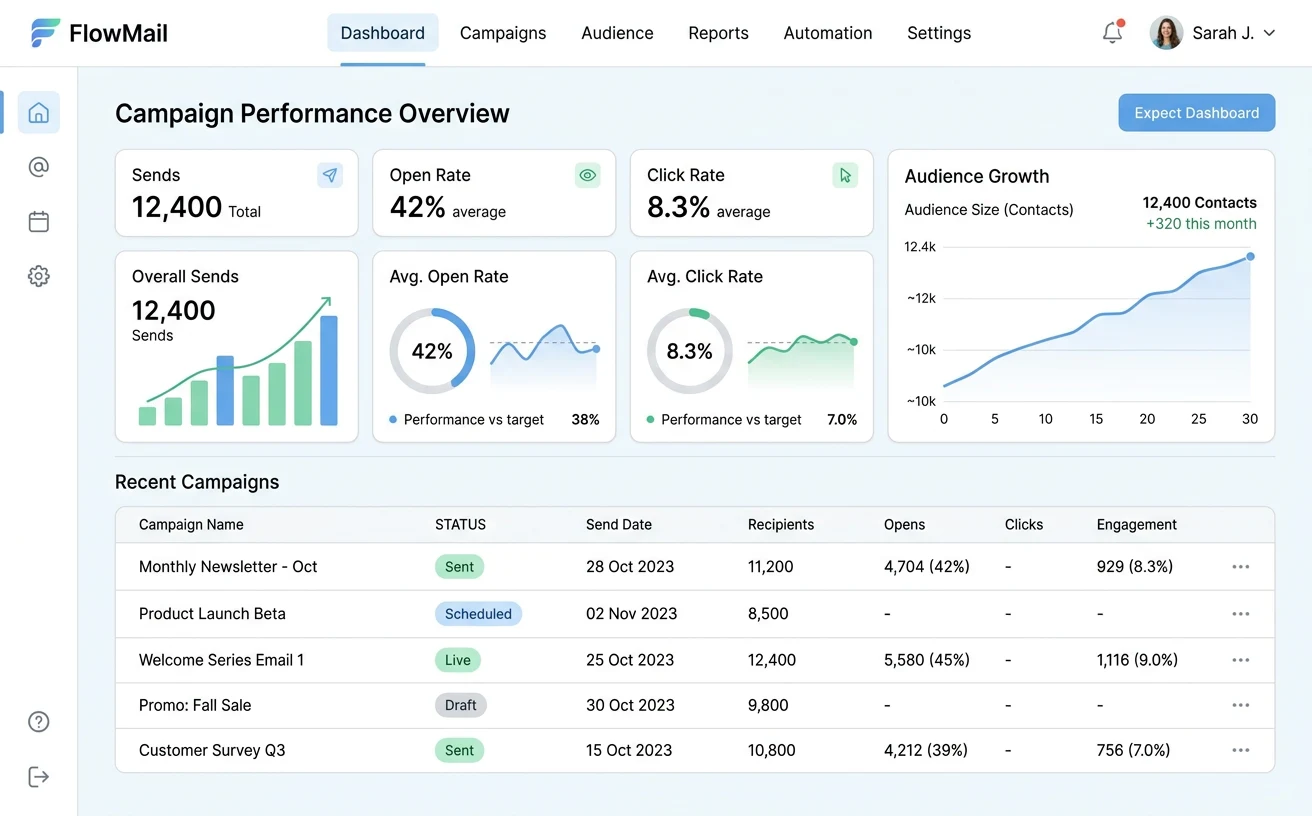Sort by Recipients column header
Screen dimensions: 1312x816
781,525
